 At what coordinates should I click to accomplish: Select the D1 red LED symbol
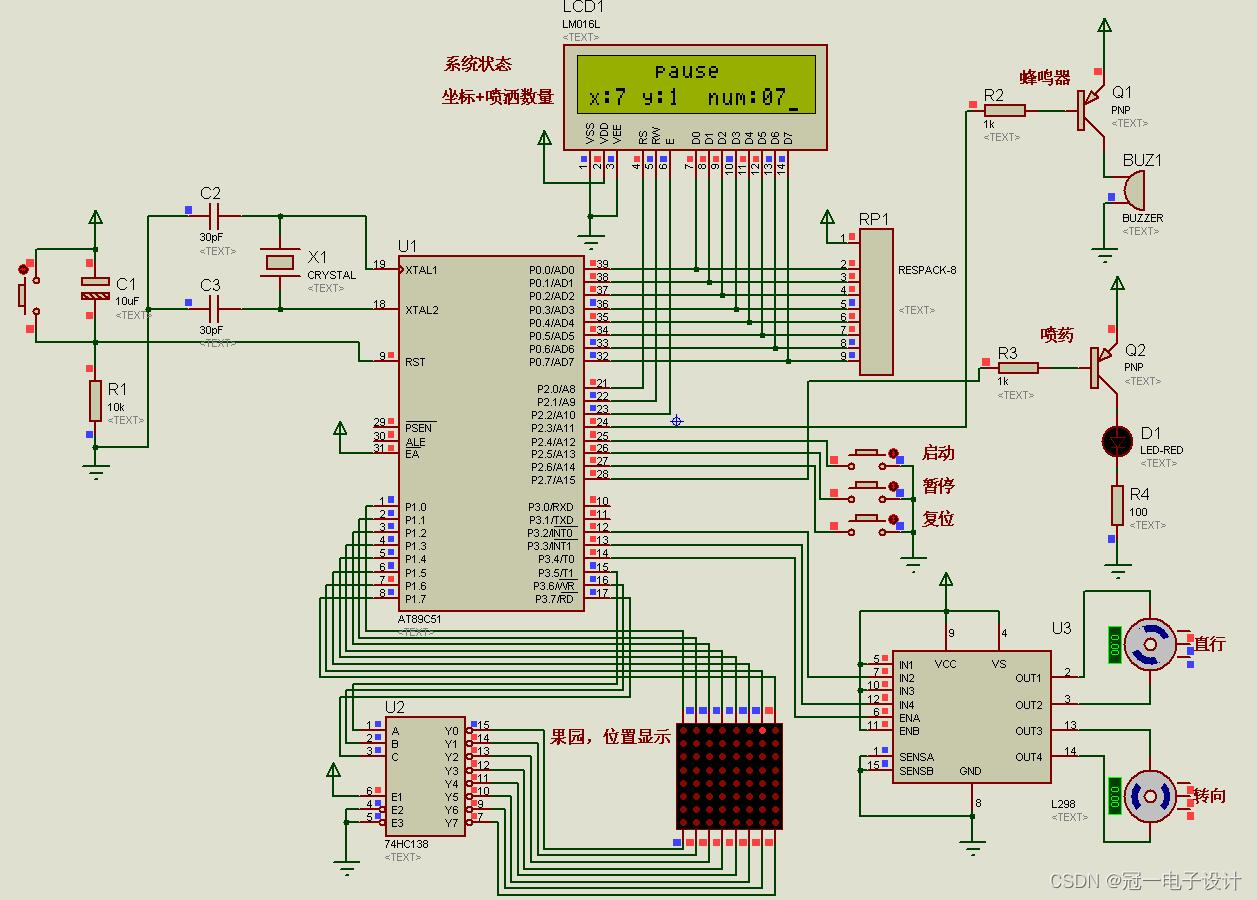click(x=1117, y=440)
